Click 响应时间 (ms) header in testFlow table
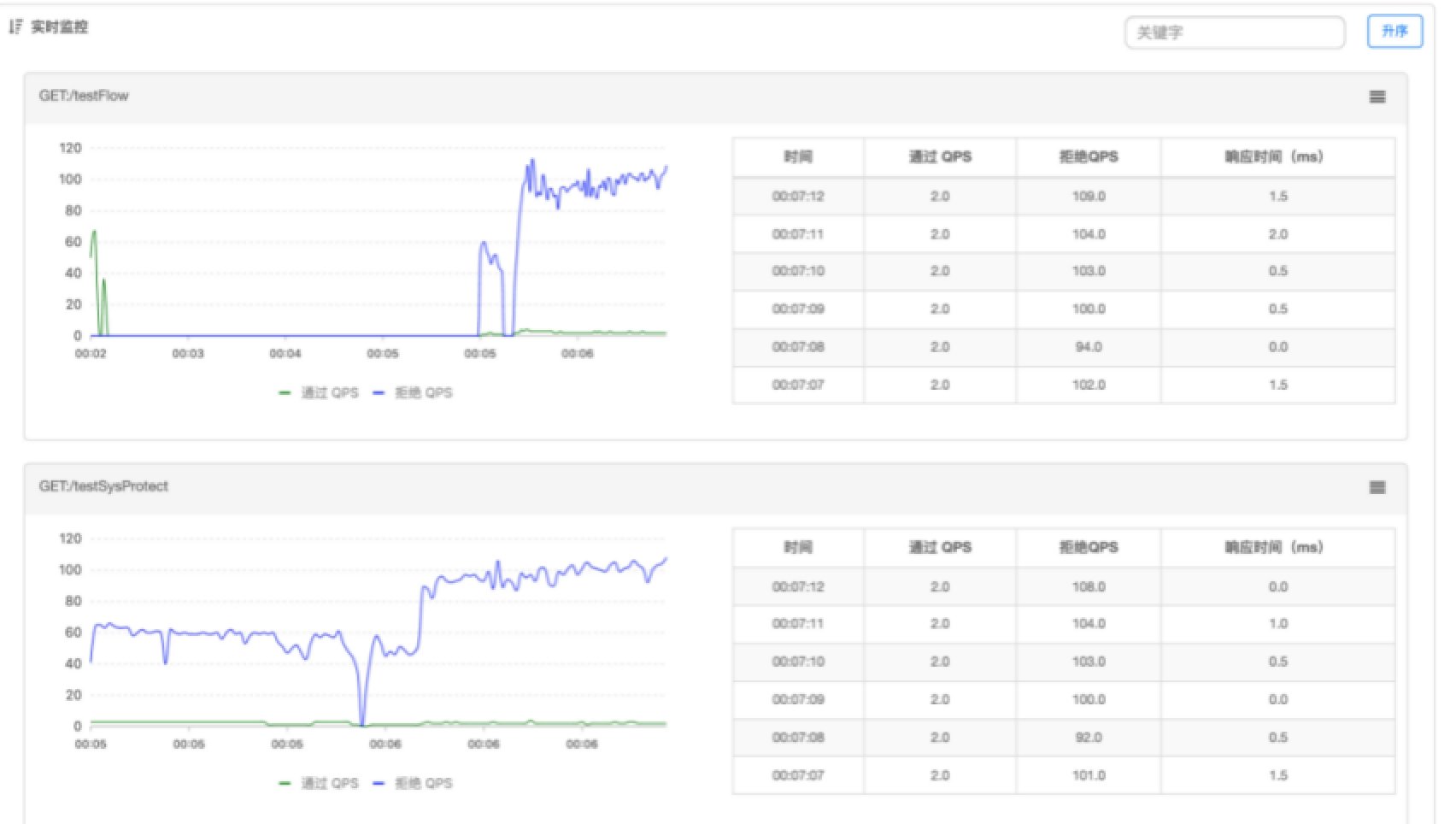The height and width of the screenshot is (824, 1456). click(x=1277, y=157)
